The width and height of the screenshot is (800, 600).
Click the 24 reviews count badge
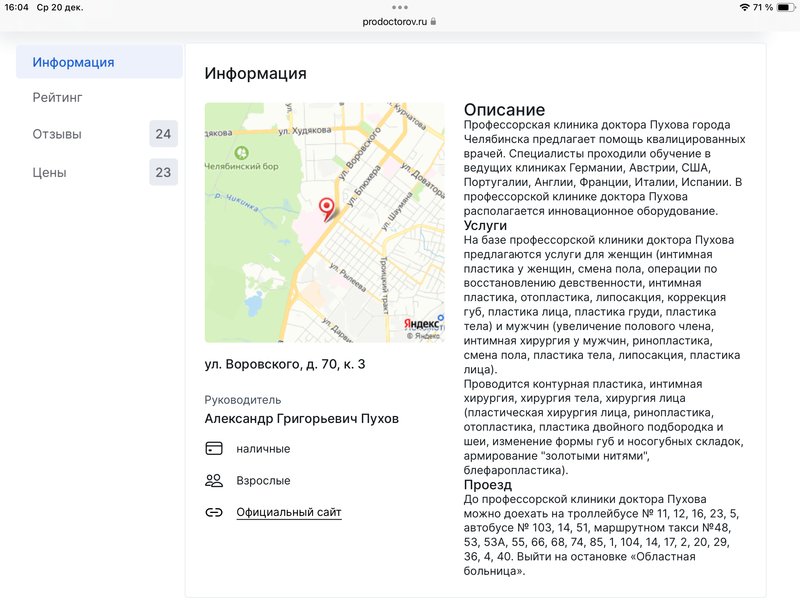point(163,134)
